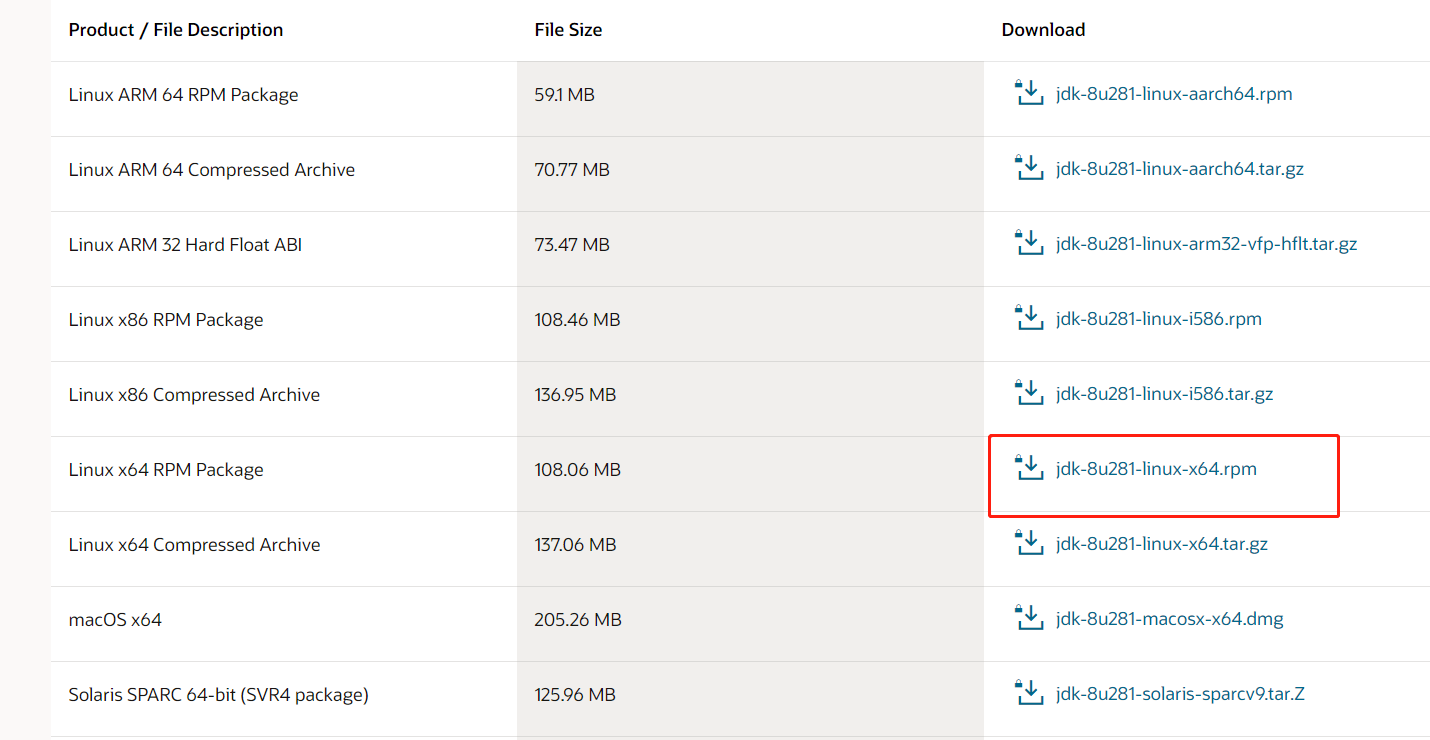Select the Download column header

click(x=1043, y=30)
